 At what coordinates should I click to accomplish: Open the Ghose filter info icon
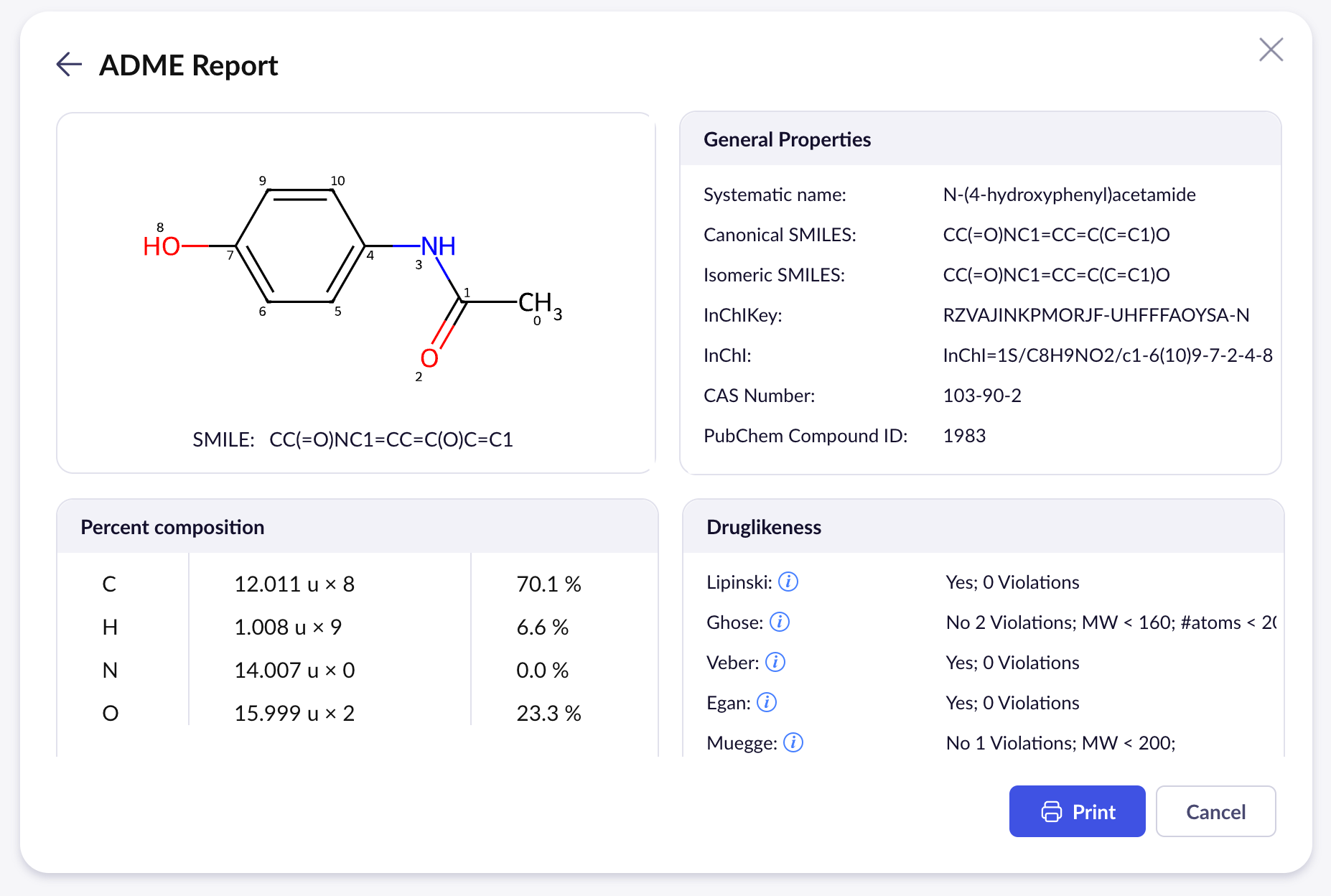(x=780, y=622)
